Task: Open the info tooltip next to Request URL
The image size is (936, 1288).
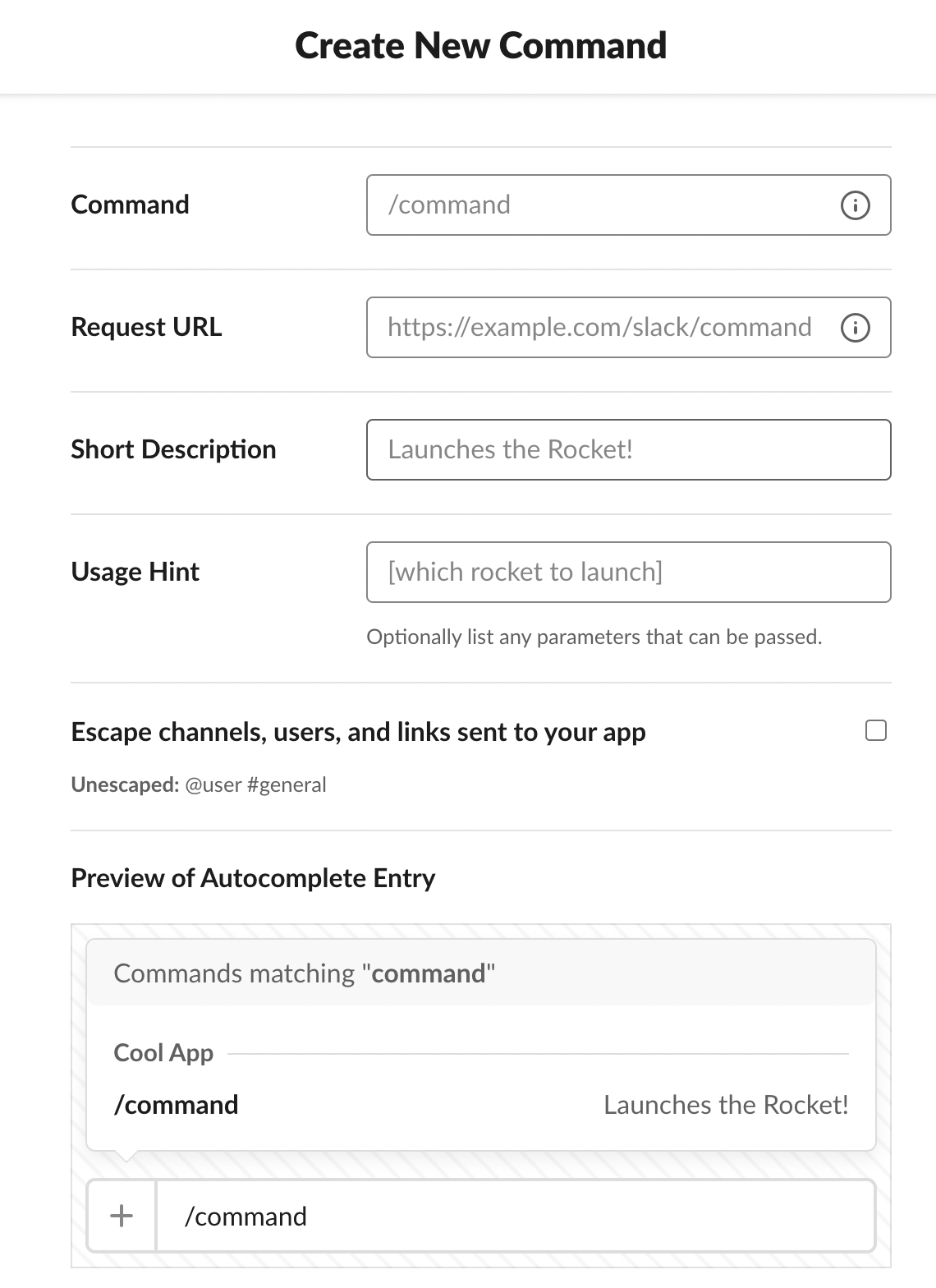Action: tap(855, 327)
